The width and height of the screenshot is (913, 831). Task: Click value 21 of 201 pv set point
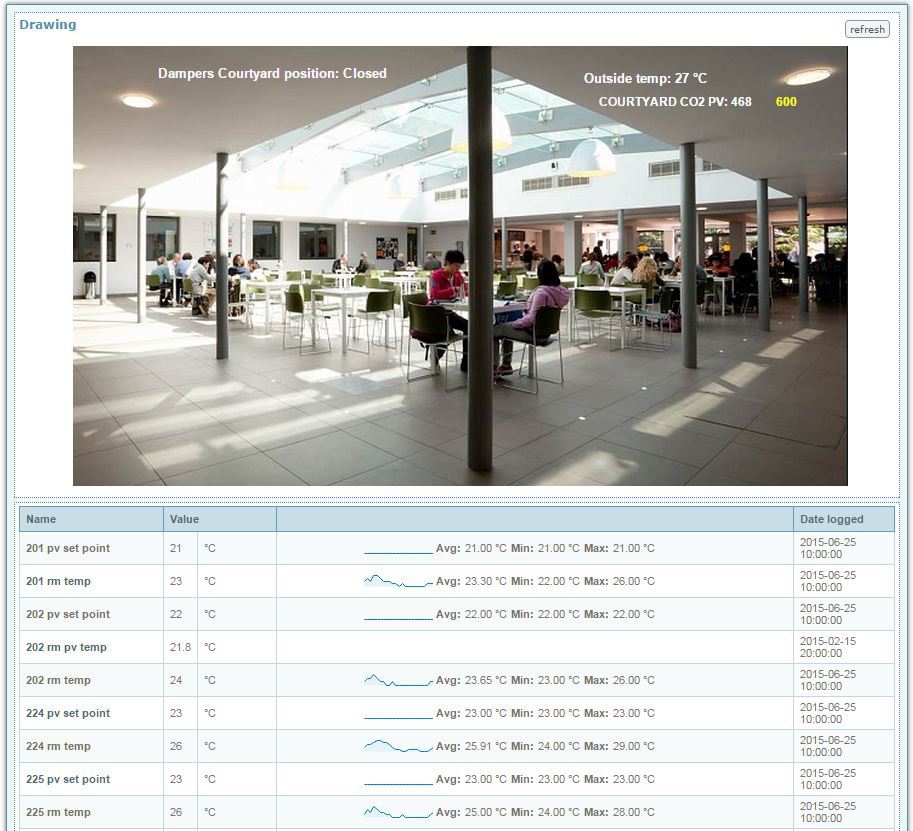click(x=175, y=548)
